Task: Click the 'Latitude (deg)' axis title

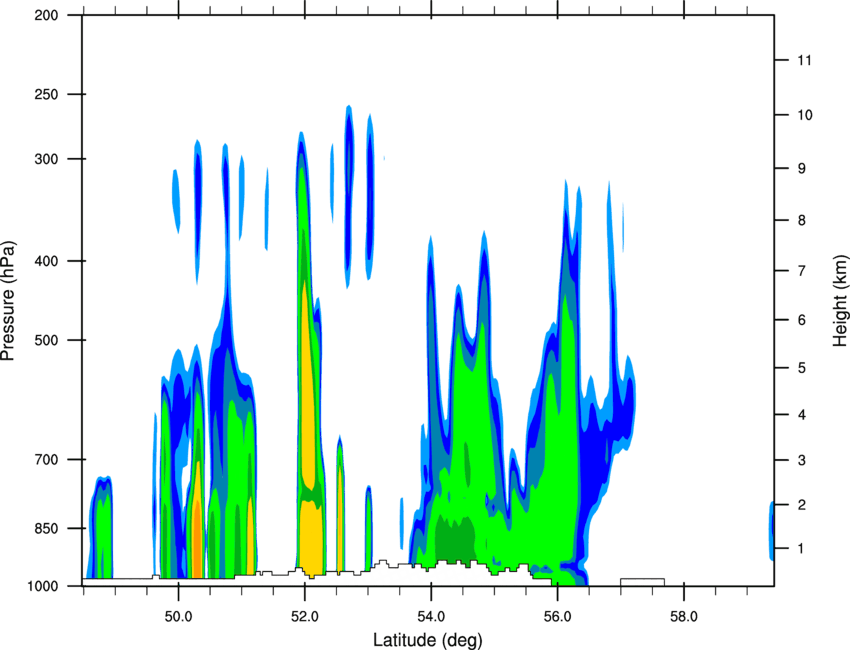Action: pyautogui.click(x=428, y=640)
